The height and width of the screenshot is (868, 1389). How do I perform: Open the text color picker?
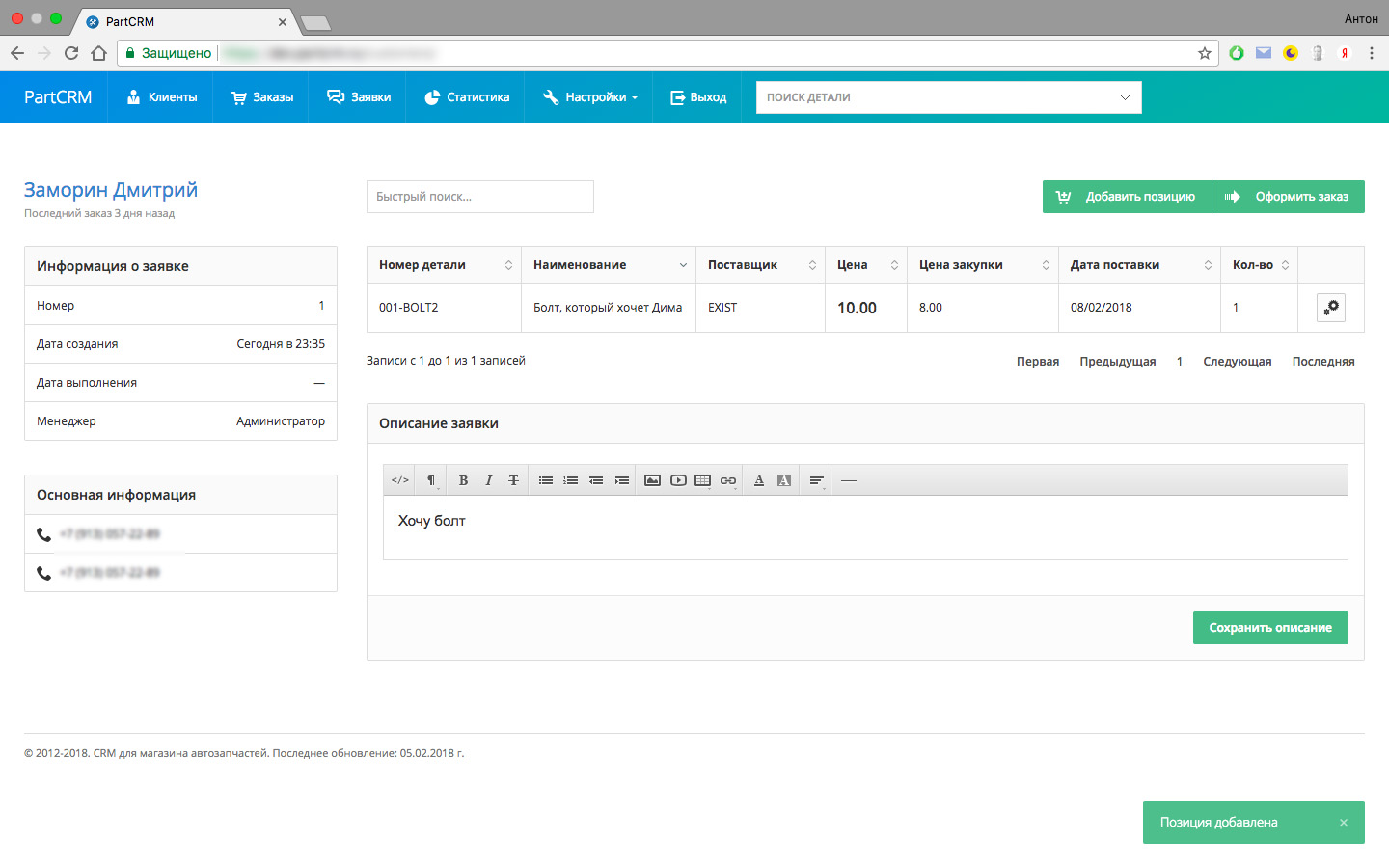point(759,480)
